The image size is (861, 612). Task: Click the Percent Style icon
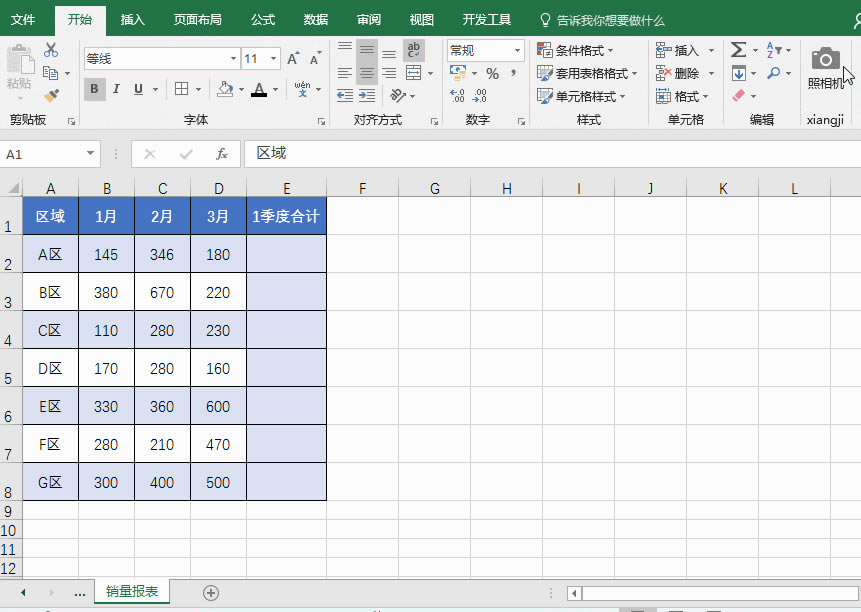click(x=493, y=72)
